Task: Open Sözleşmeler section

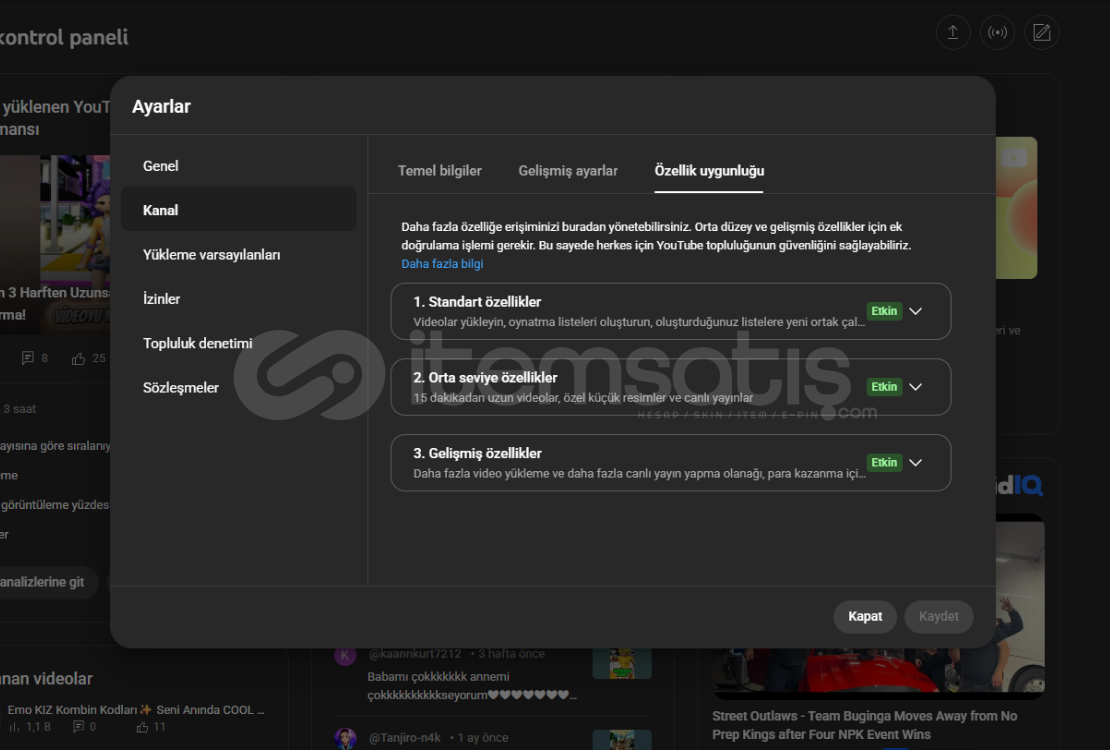Action: tap(180, 388)
